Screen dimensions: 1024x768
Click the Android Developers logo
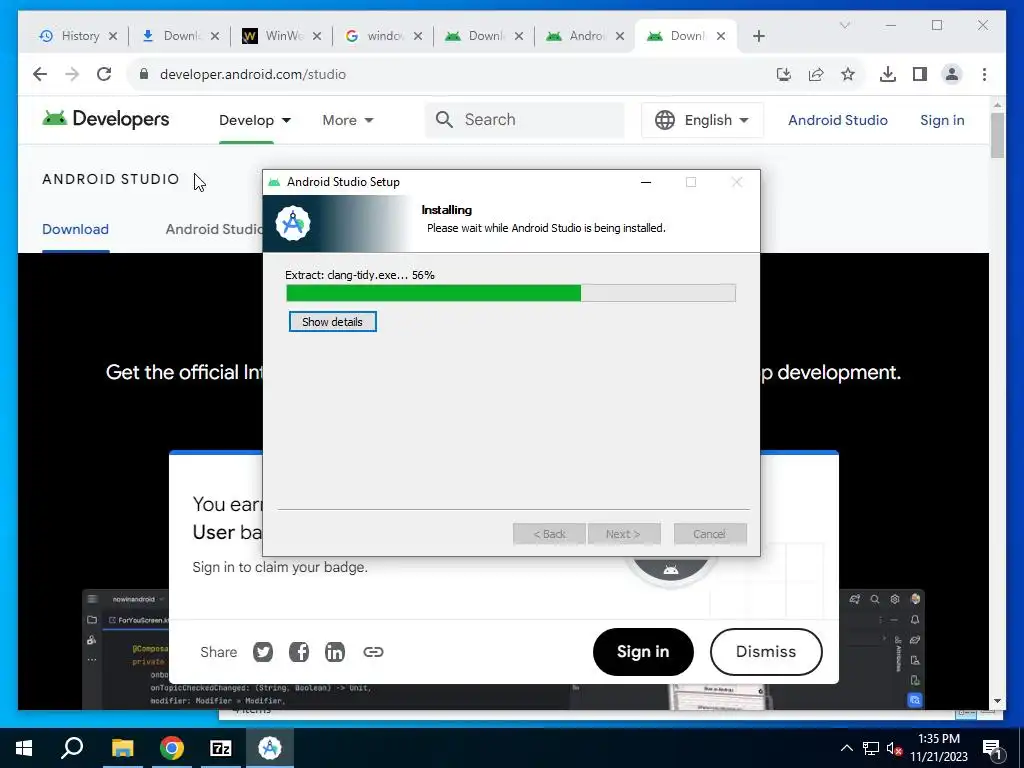pos(106,119)
